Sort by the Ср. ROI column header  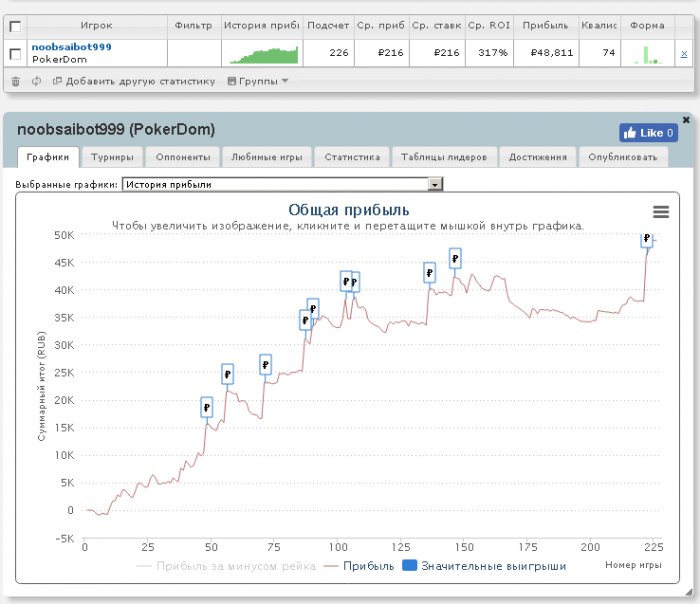point(489,25)
